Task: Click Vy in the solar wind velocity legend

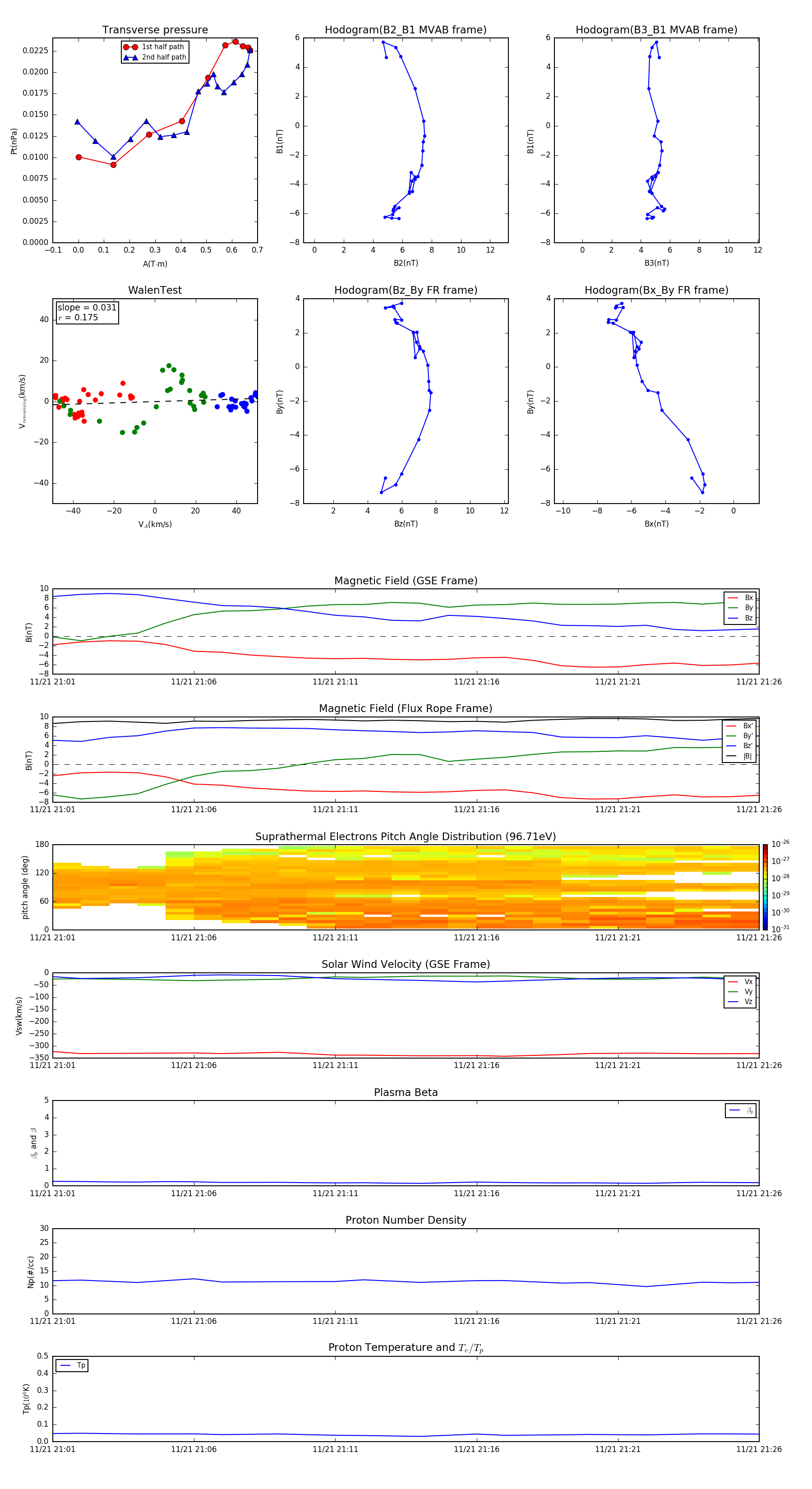Action: pyautogui.click(x=740, y=992)
